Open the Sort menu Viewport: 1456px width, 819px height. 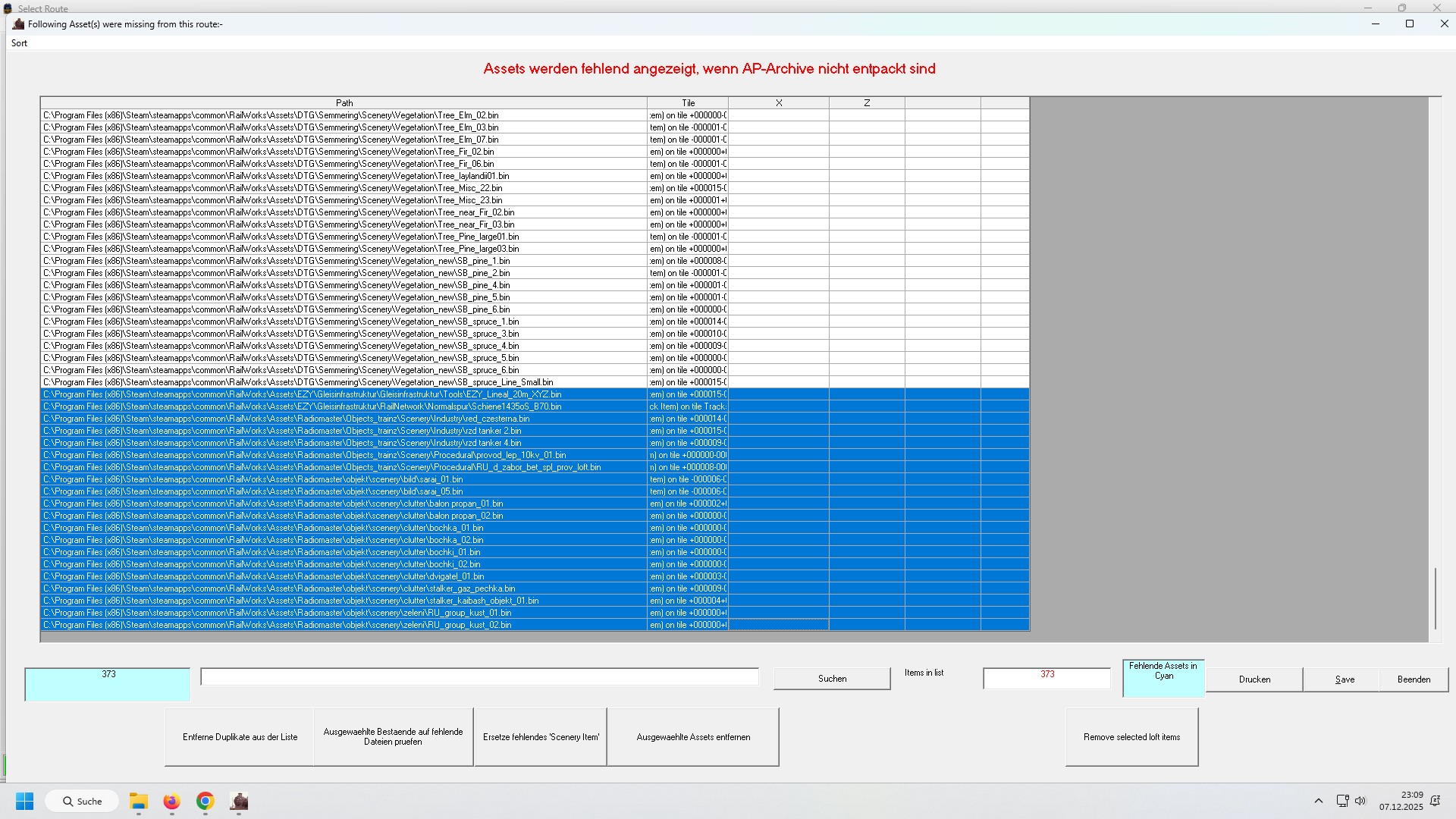pyautogui.click(x=19, y=43)
